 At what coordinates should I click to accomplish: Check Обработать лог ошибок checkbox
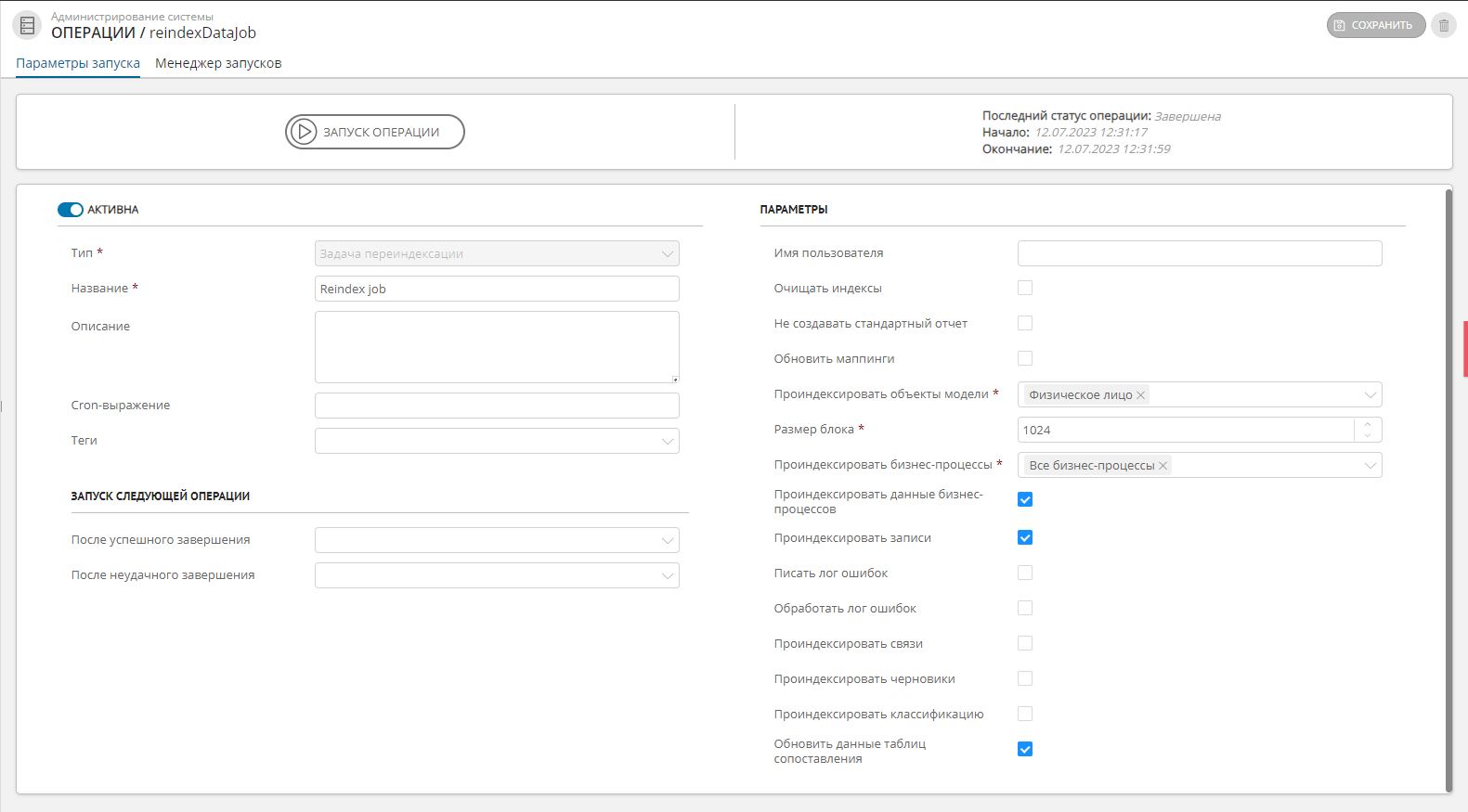(x=1025, y=608)
